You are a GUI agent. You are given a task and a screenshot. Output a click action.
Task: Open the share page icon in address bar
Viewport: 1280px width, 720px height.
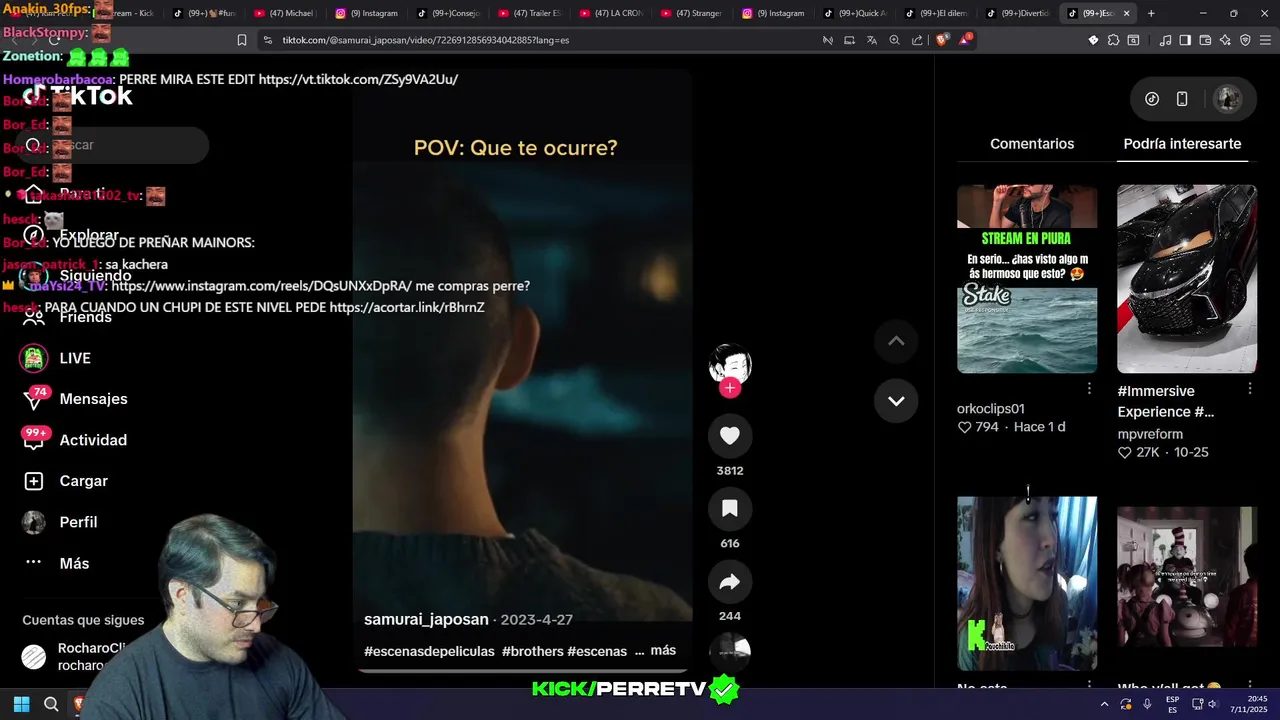point(917,40)
